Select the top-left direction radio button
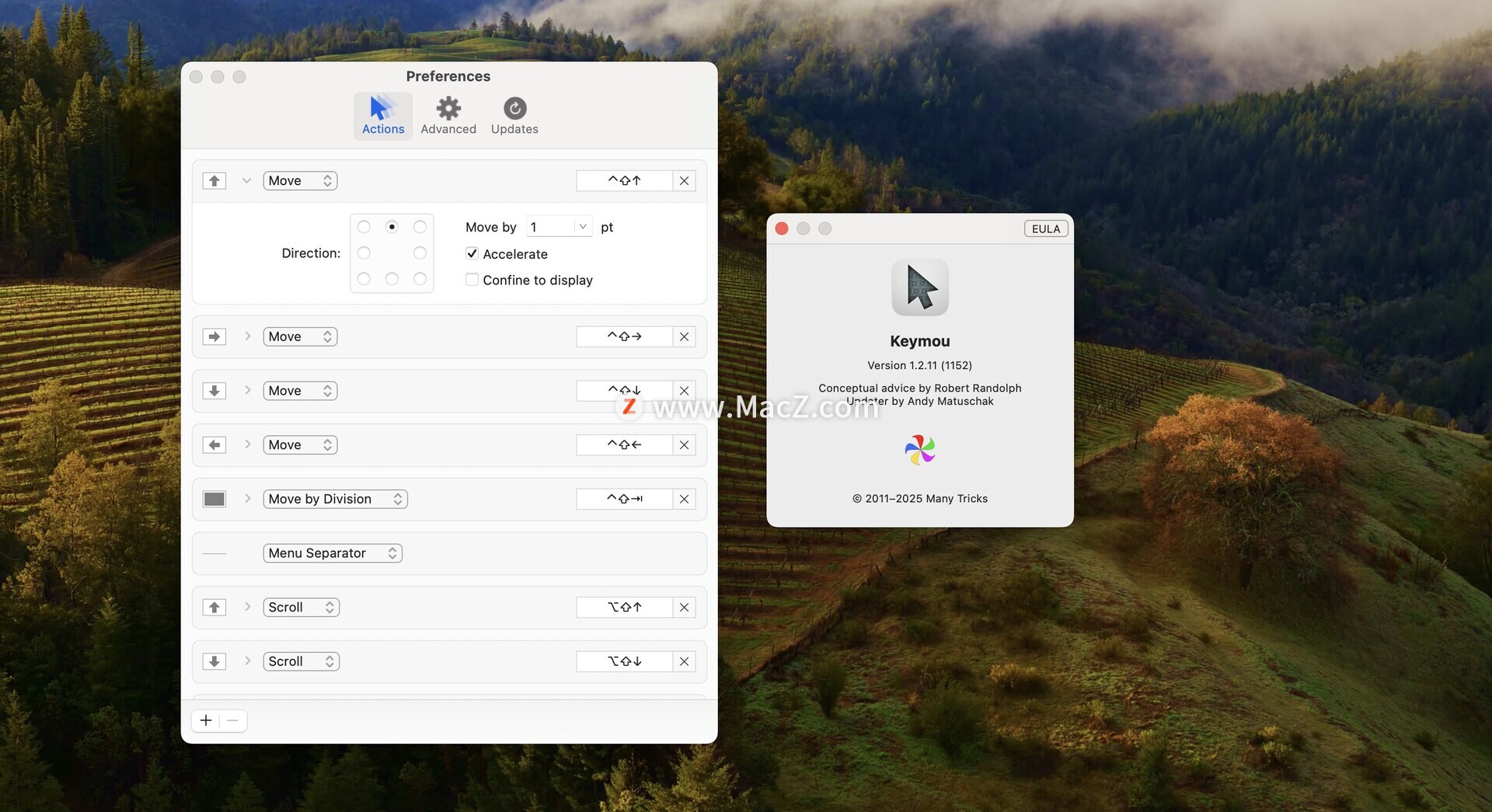1492x812 pixels. pos(364,227)
